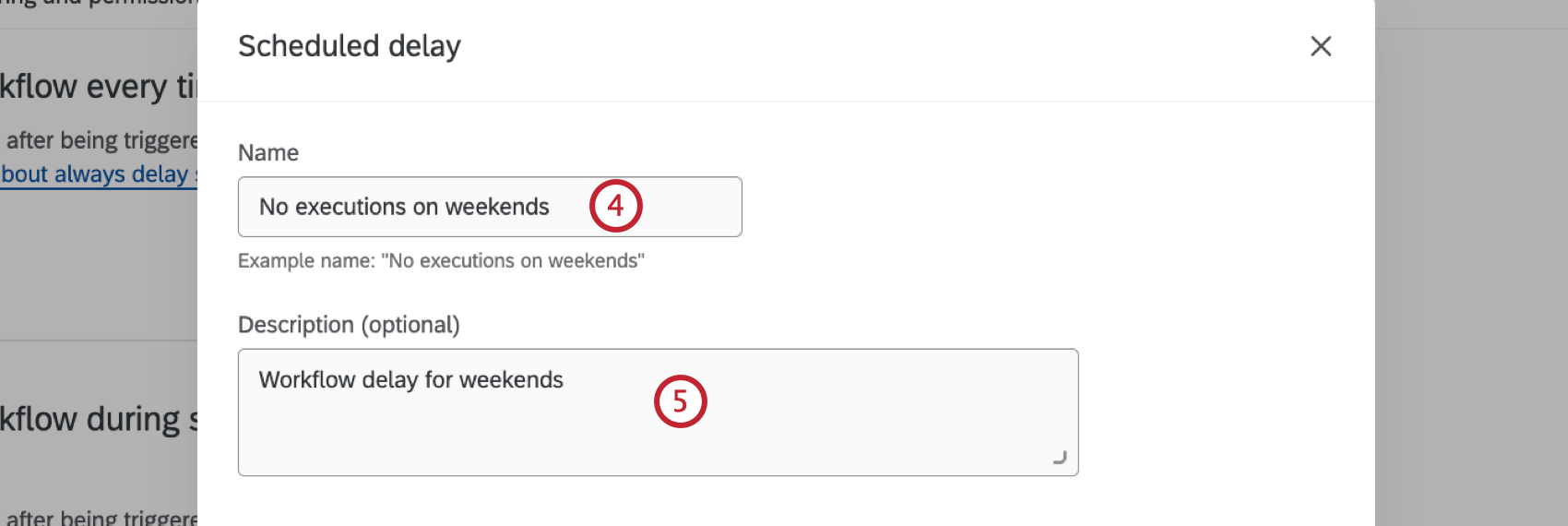Click the background heading "kflow every ti"
1568x526 pixels.
point(97,87)
